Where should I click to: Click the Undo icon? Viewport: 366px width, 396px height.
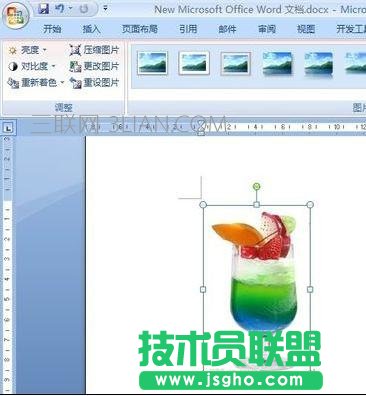(60, 8)
